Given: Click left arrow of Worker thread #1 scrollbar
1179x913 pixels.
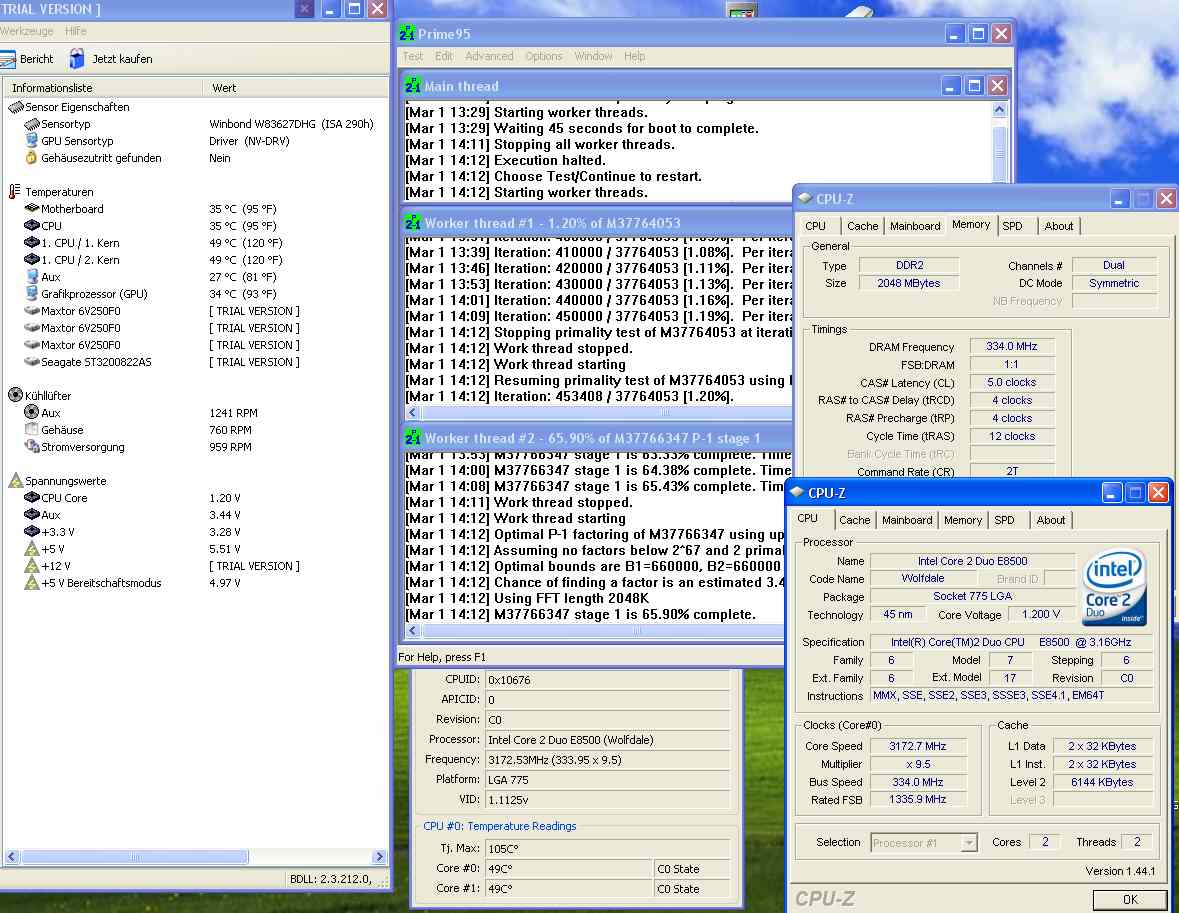Looking at the screenshot, I should [x=412, y=412].
